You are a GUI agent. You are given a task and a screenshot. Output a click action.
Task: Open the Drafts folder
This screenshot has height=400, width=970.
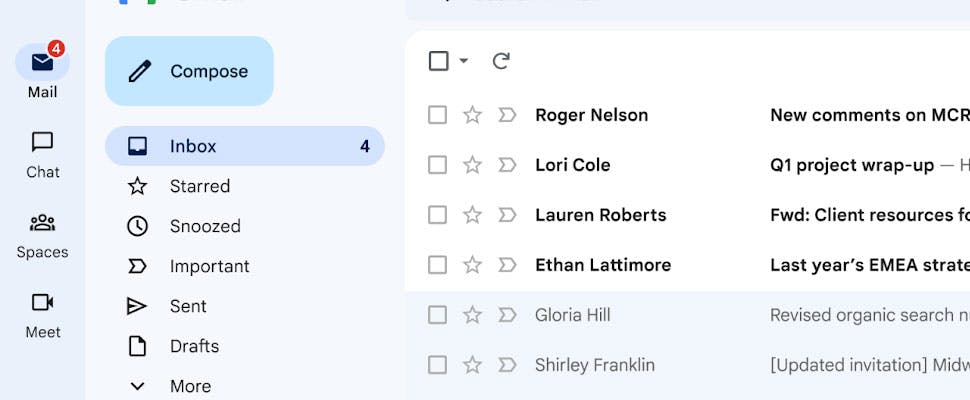pyautogui.click(x=194, y=346)
